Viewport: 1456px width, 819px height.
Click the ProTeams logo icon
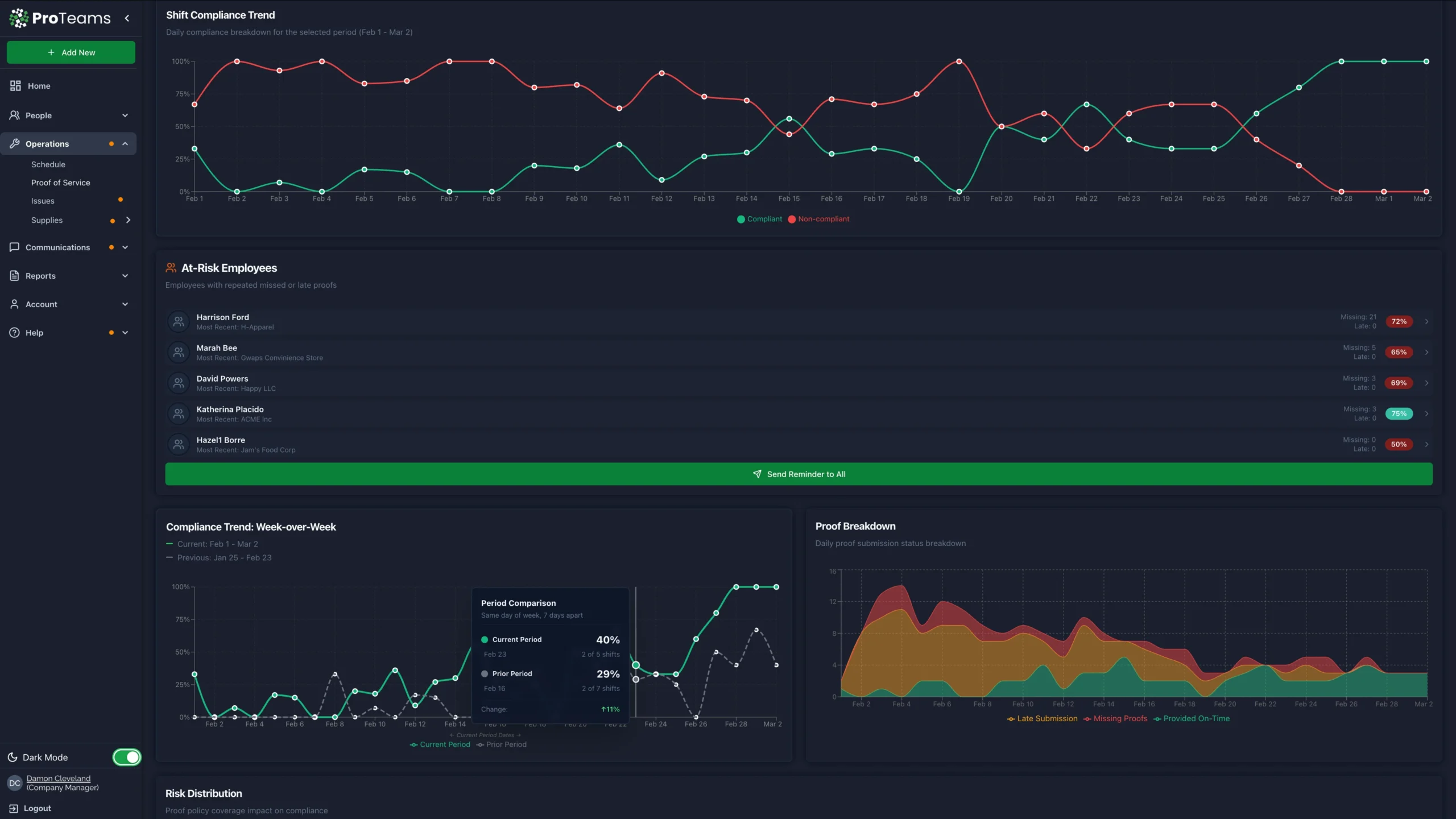click(18, 18)
